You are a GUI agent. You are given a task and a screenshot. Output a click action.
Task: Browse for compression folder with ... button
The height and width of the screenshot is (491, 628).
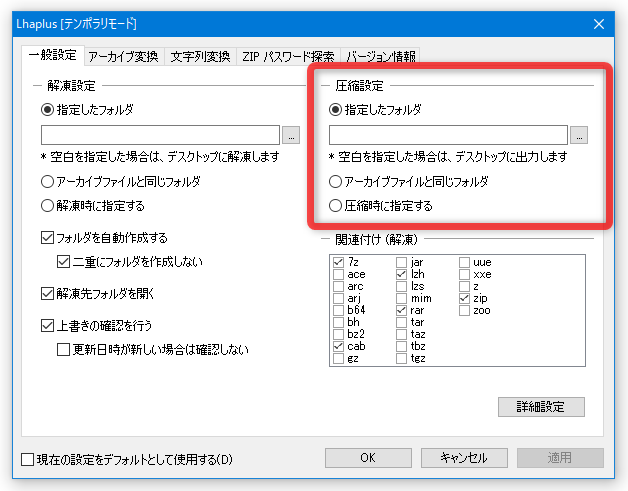tap(579, 135)
